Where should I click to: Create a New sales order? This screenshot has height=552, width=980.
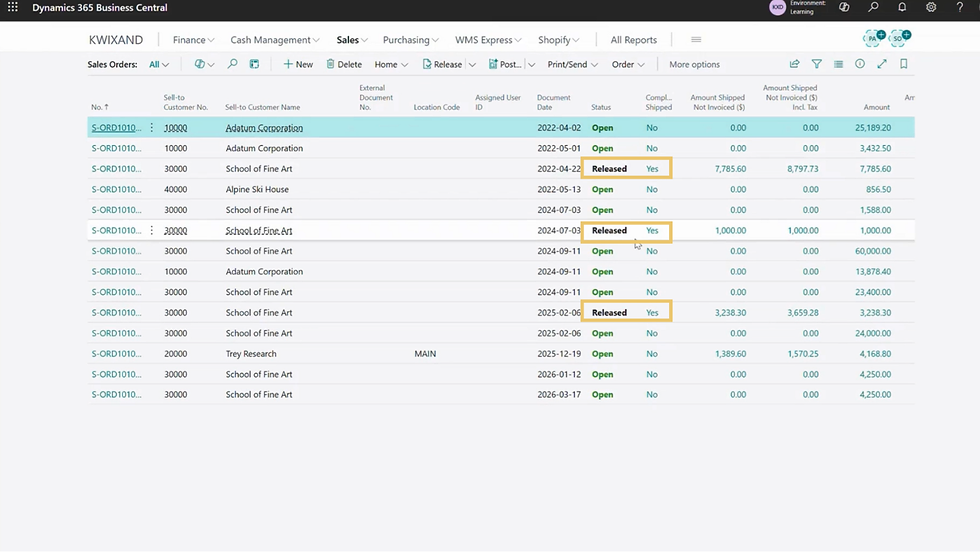[x=298, y=64]
